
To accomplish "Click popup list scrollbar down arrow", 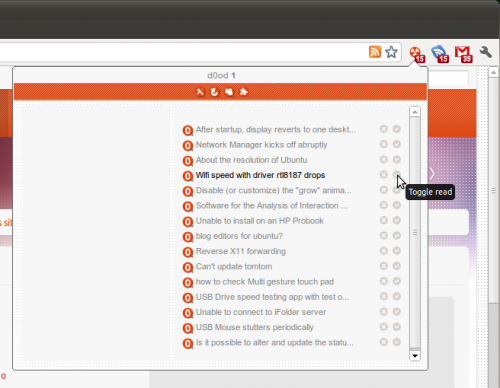I will pyautogui.click(x=415, y=356).
